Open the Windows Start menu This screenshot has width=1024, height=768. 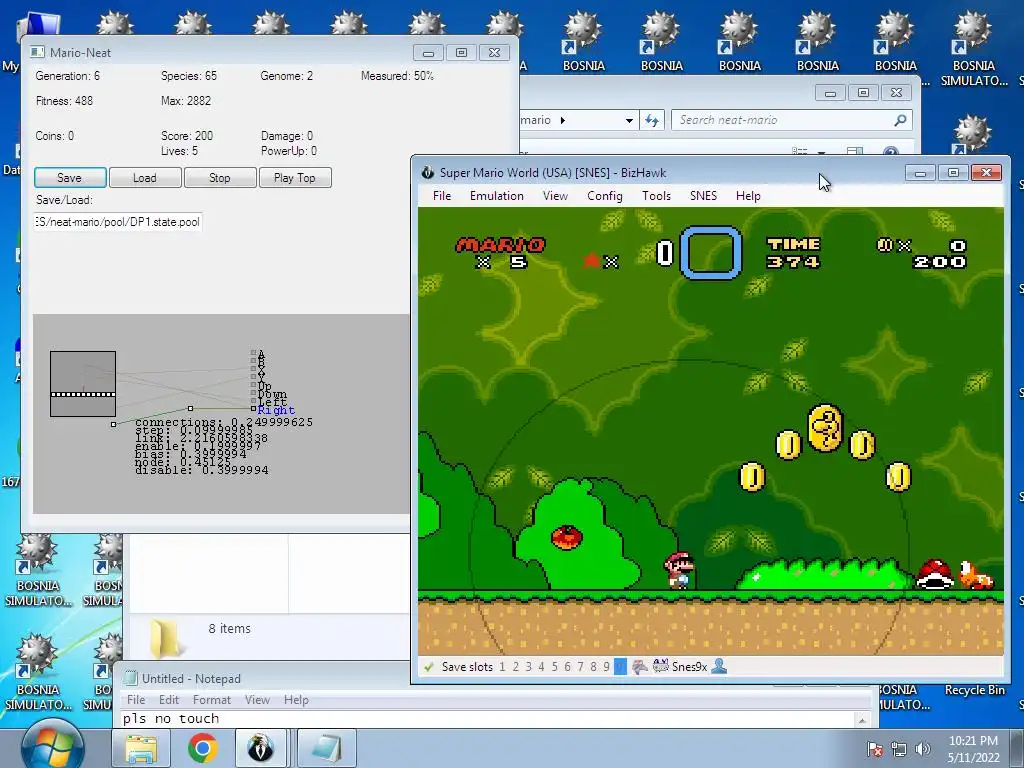click(52, 746)
